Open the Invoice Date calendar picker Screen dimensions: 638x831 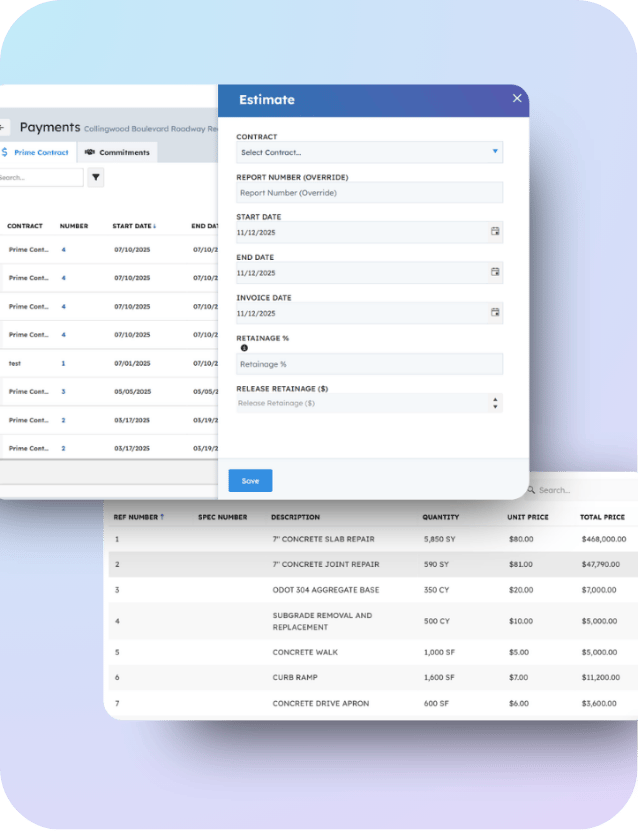(x=494, y=312)
